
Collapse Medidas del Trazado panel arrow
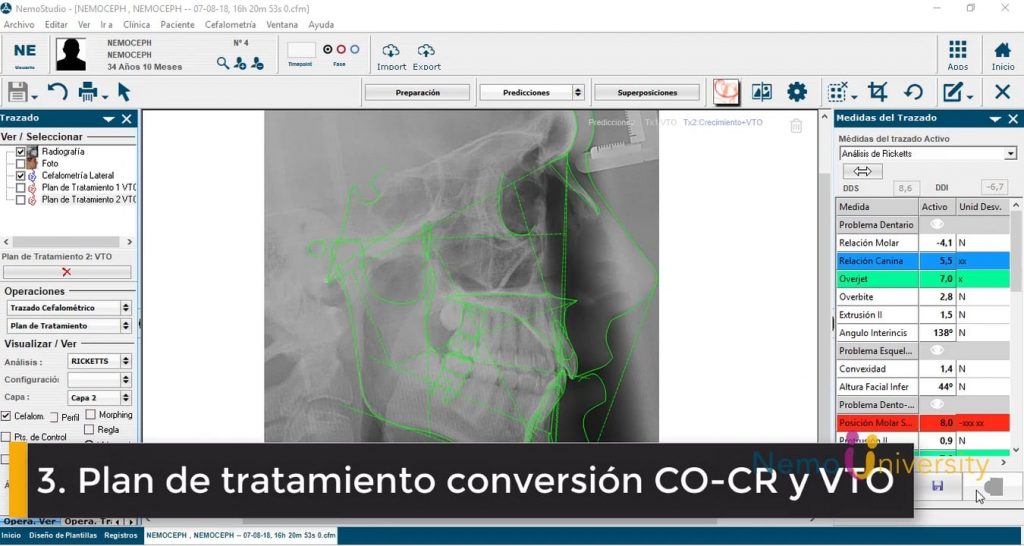(995, 119)
